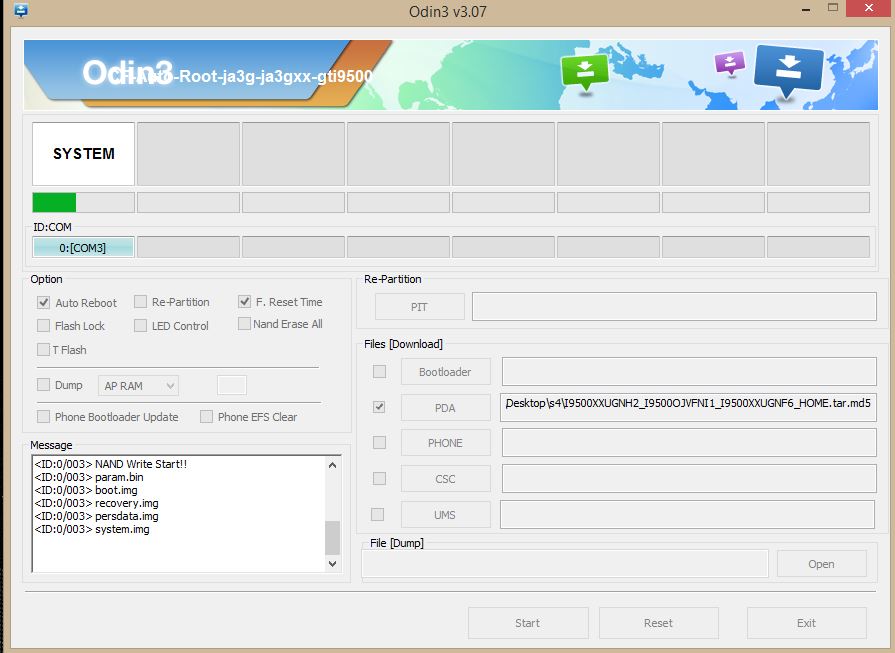Click the 'system.img' log line
This screenshot has height=653, width=895.
92,530
